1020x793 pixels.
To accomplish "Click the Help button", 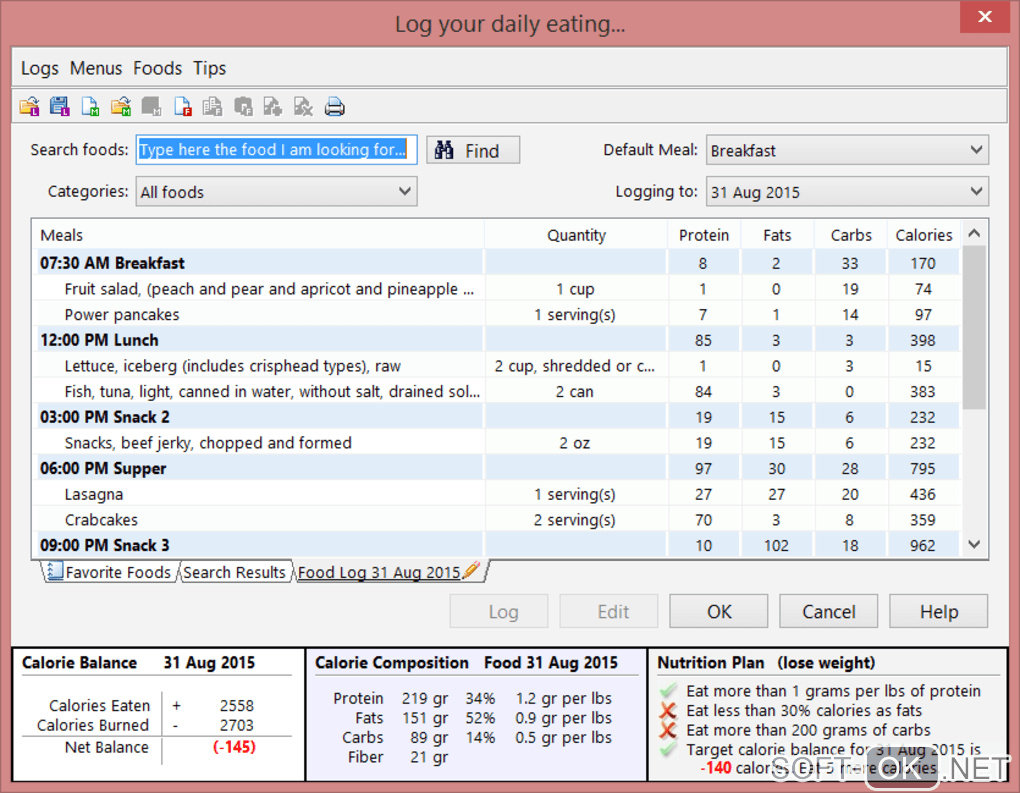I will click(939, 611).
